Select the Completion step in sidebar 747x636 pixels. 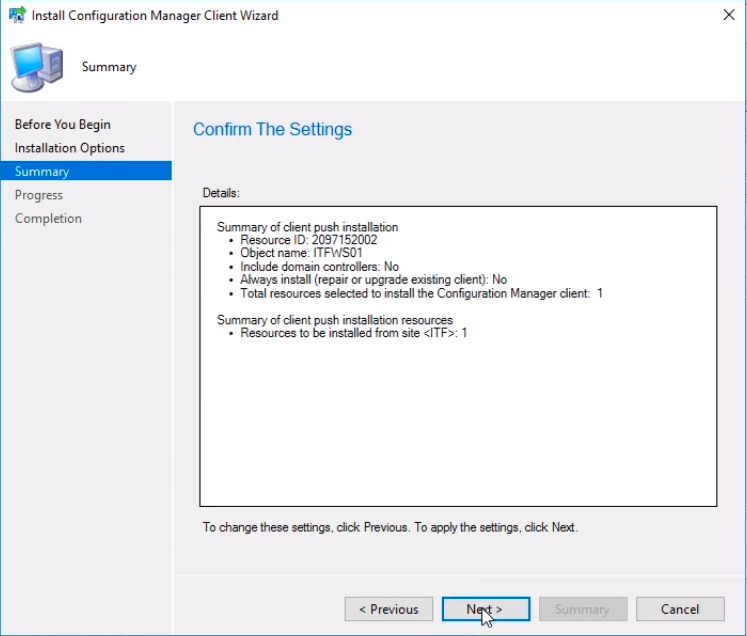pos(48,218)
